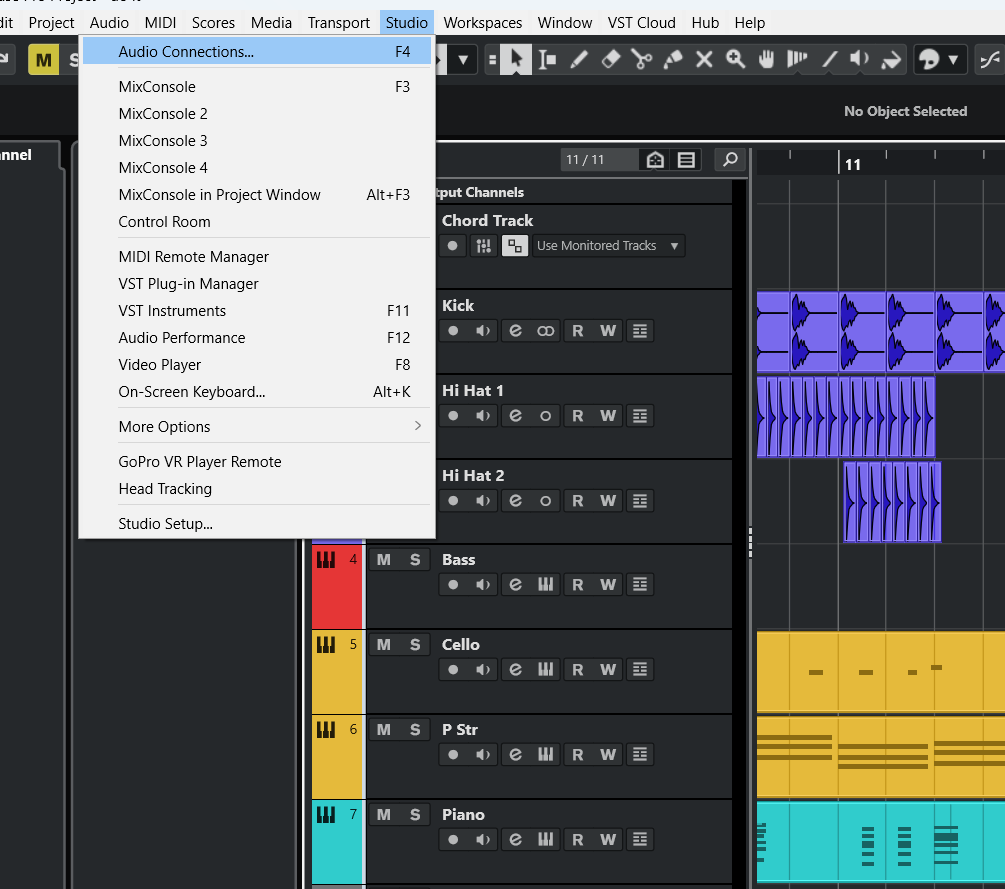Screen dimensions: 1005x889
Task: Select the Erase tool
Action: [610, 60]
